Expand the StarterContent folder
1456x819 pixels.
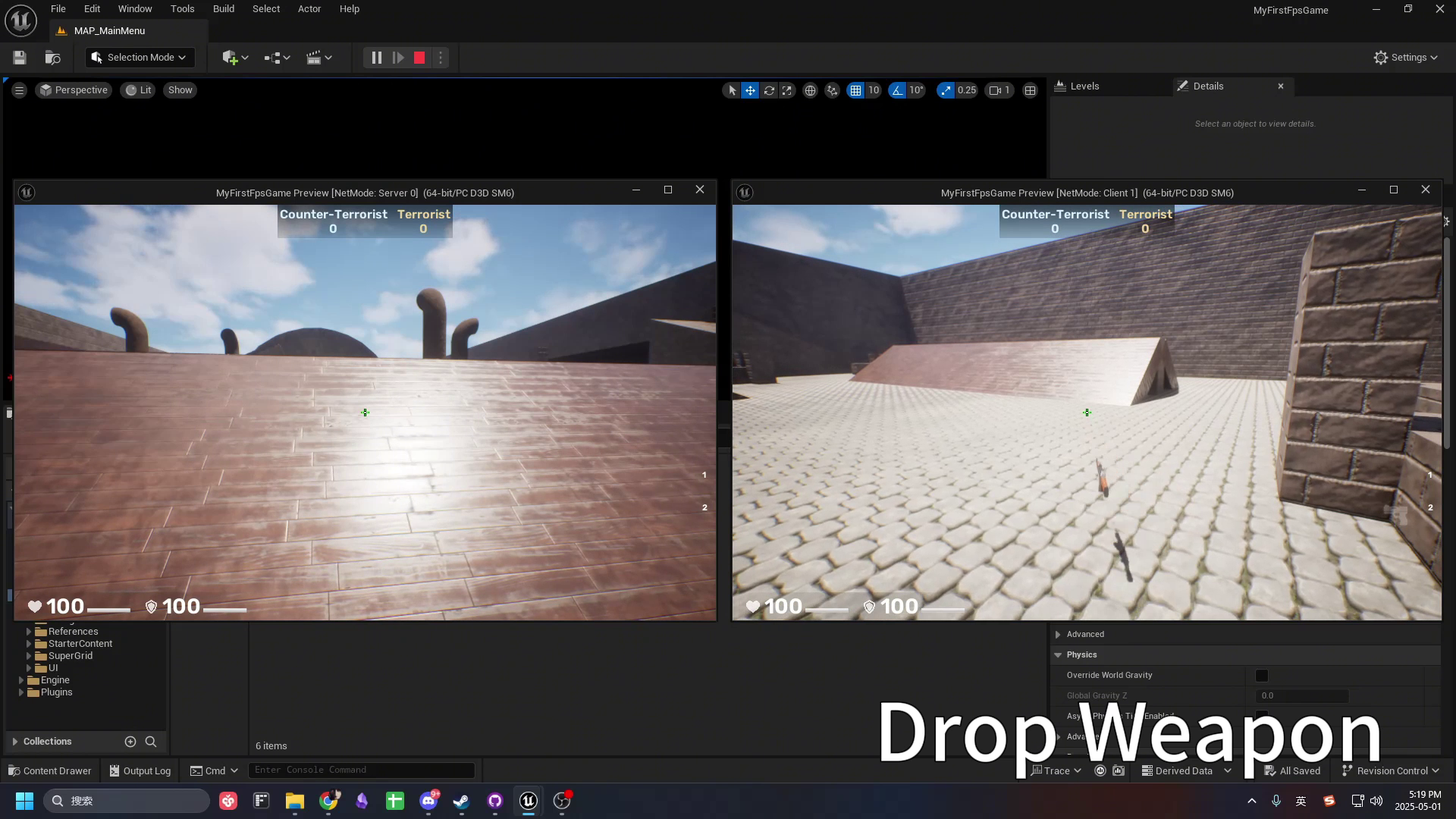tap(29, 644)
